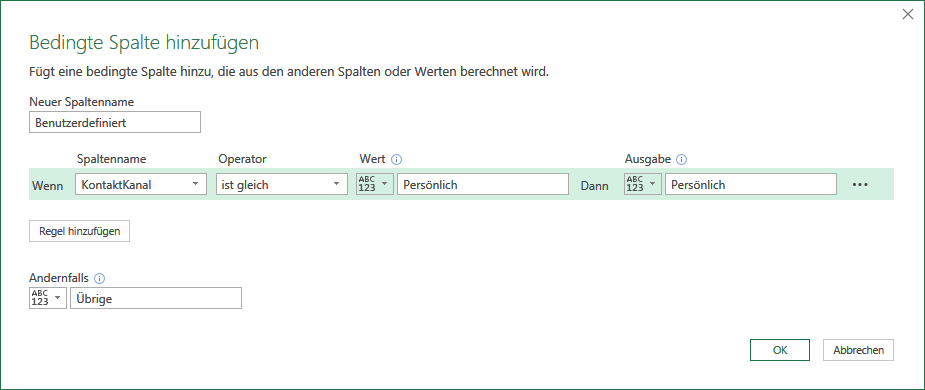
Task: Open the rule's three-dot options menu
Action: click(x=860, y=184)
